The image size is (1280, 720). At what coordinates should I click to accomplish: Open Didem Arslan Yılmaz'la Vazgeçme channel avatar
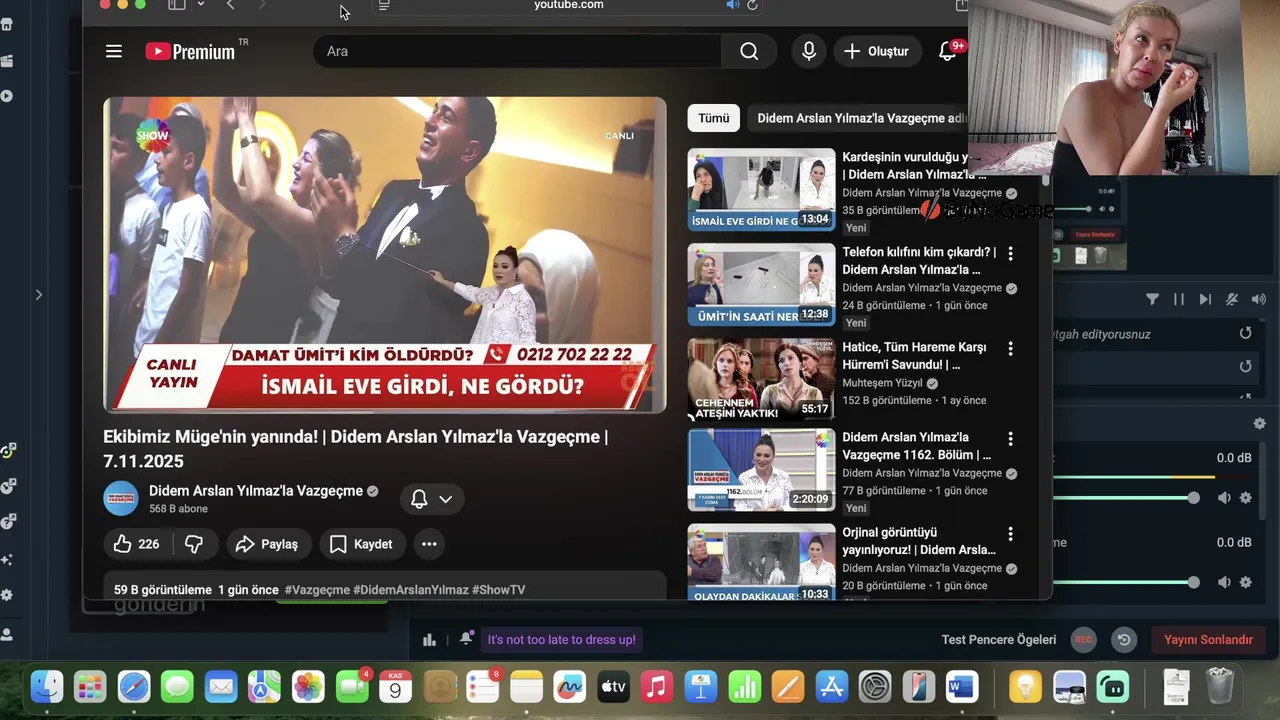pos(121,498)
